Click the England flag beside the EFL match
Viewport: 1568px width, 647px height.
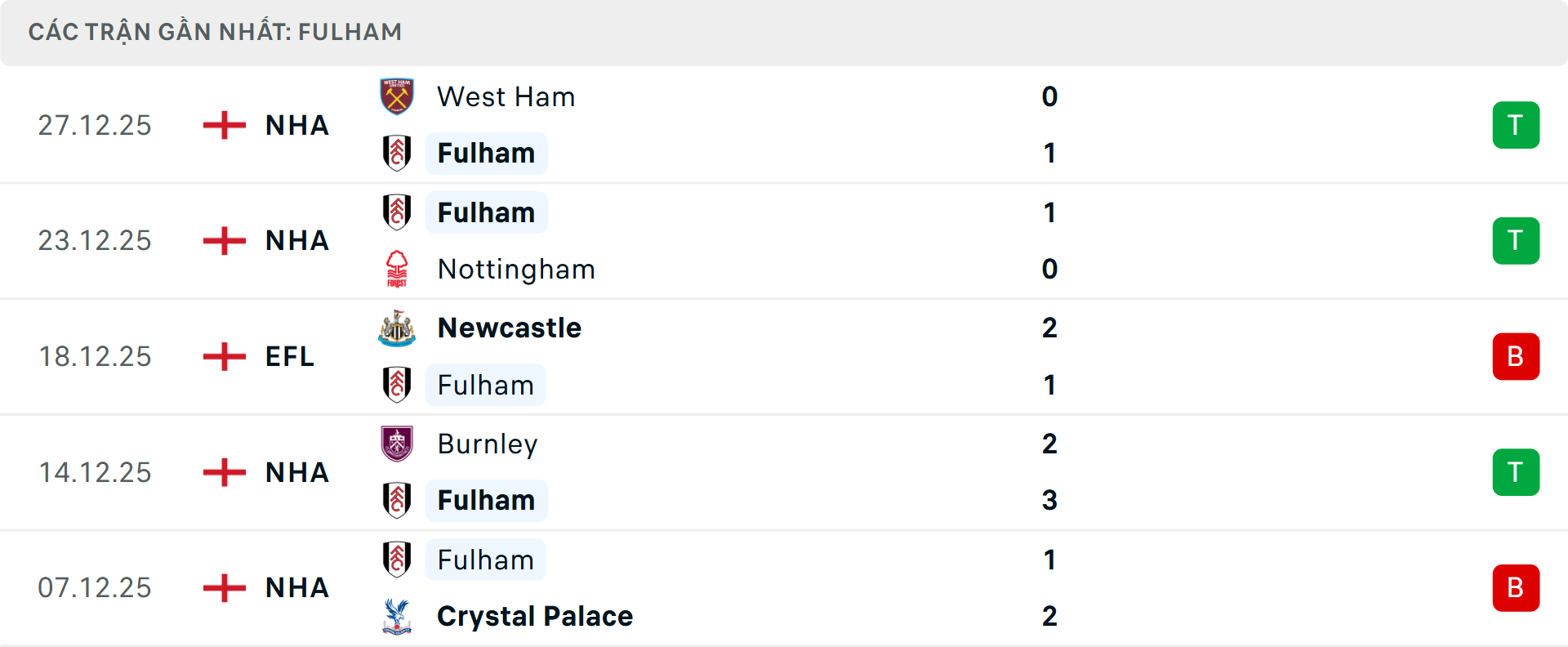click(x=223, y=355)
